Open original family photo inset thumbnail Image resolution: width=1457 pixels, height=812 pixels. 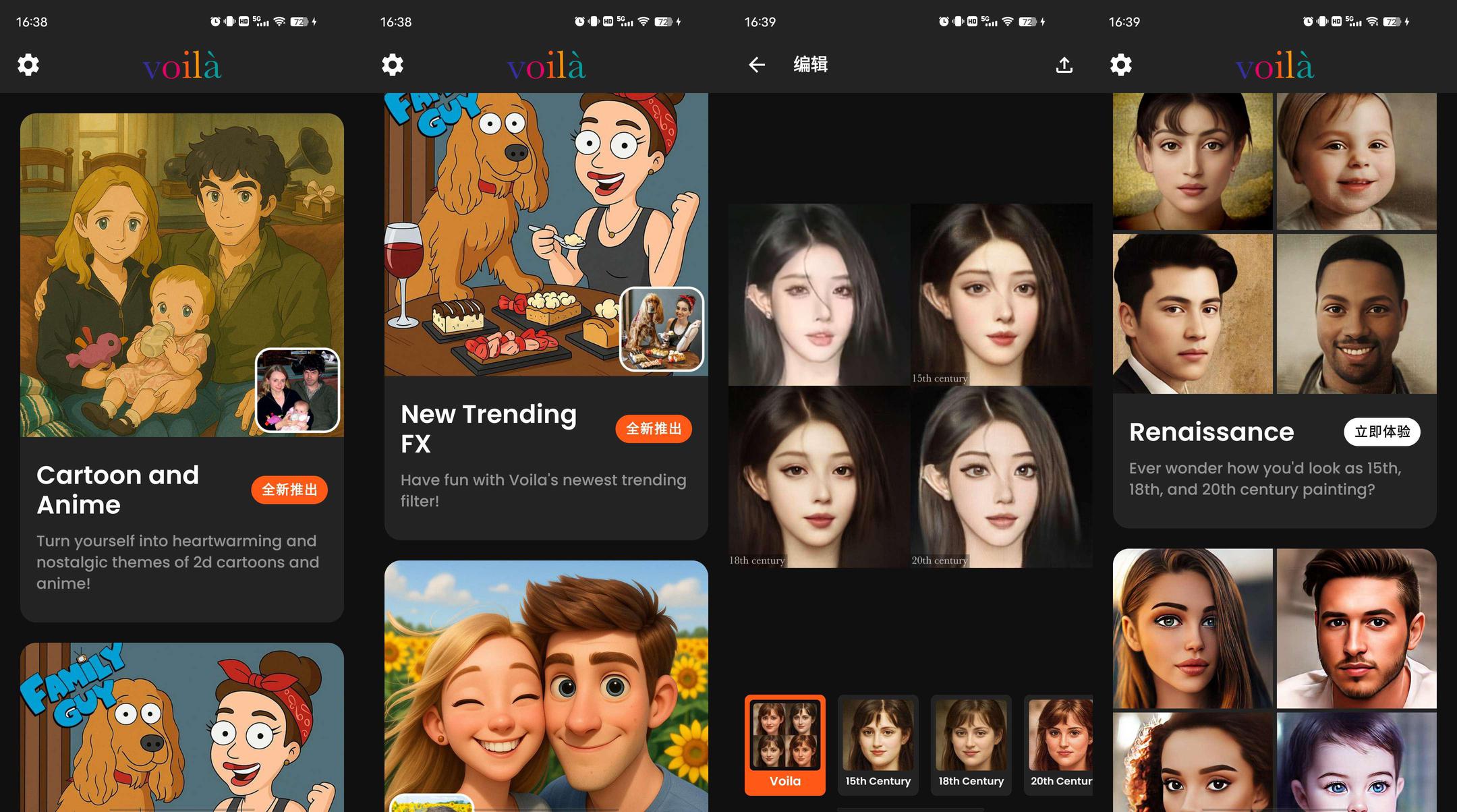[x=297, y=390]
